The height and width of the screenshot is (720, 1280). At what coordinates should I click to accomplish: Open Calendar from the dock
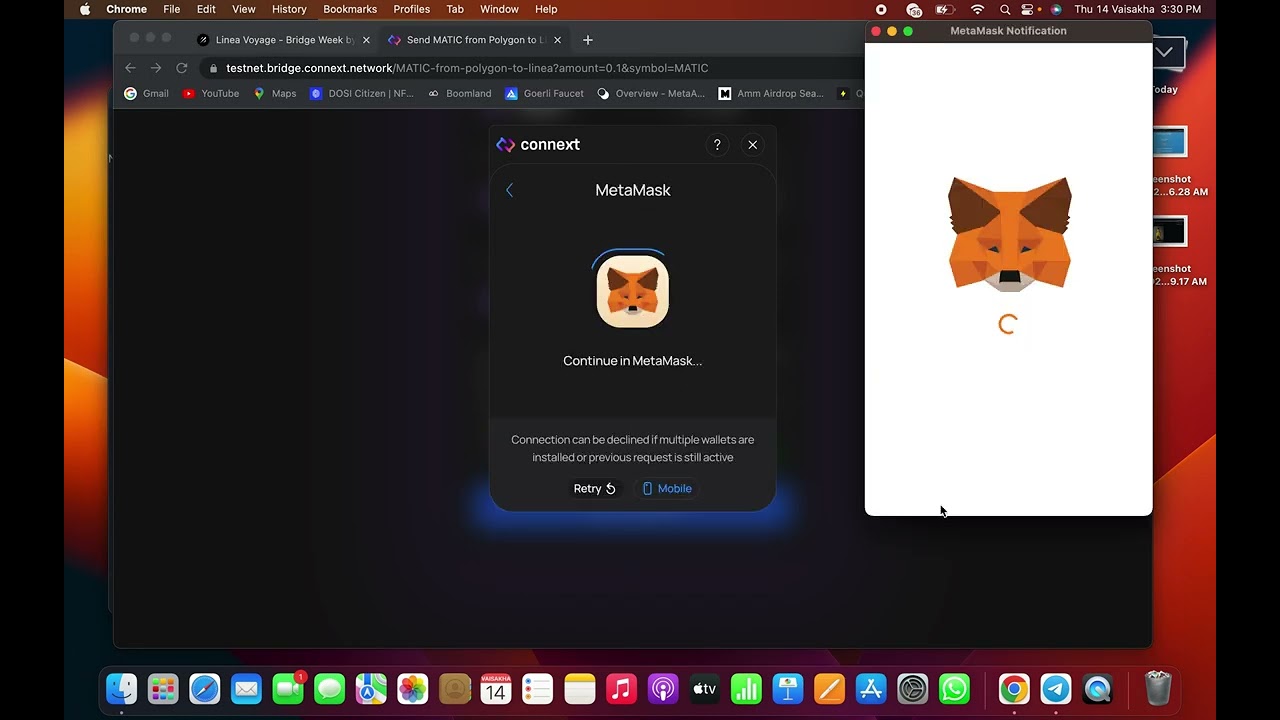[496, 689]
